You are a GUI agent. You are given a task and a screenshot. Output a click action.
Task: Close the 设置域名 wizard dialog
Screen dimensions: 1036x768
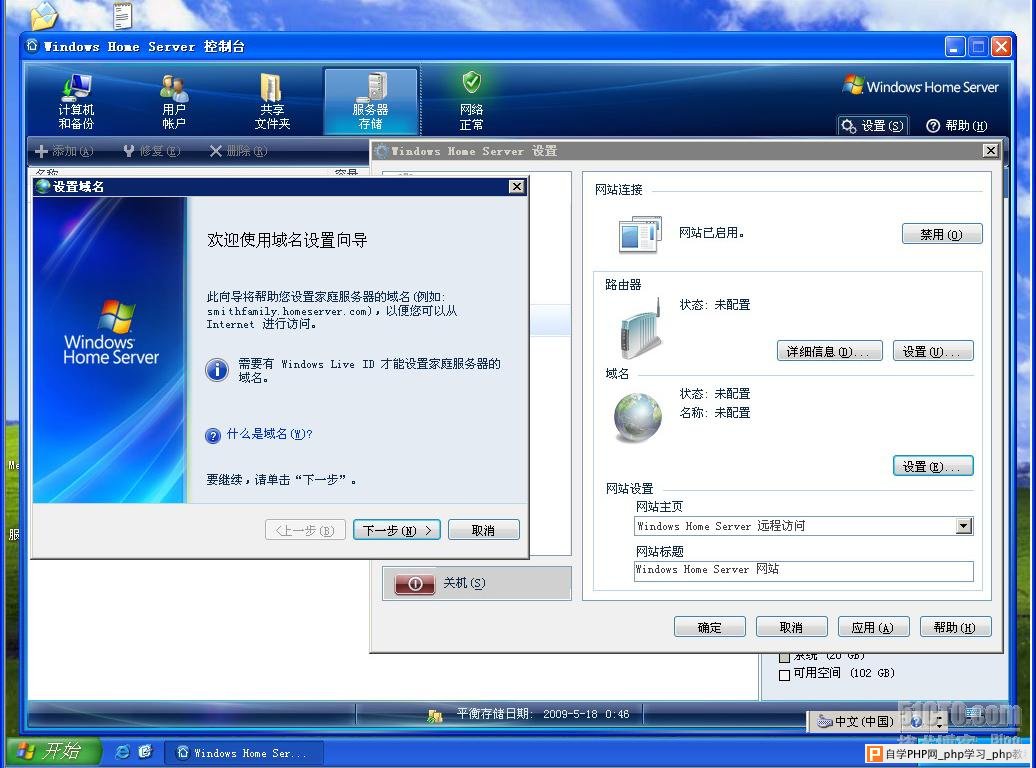point(517,186)
